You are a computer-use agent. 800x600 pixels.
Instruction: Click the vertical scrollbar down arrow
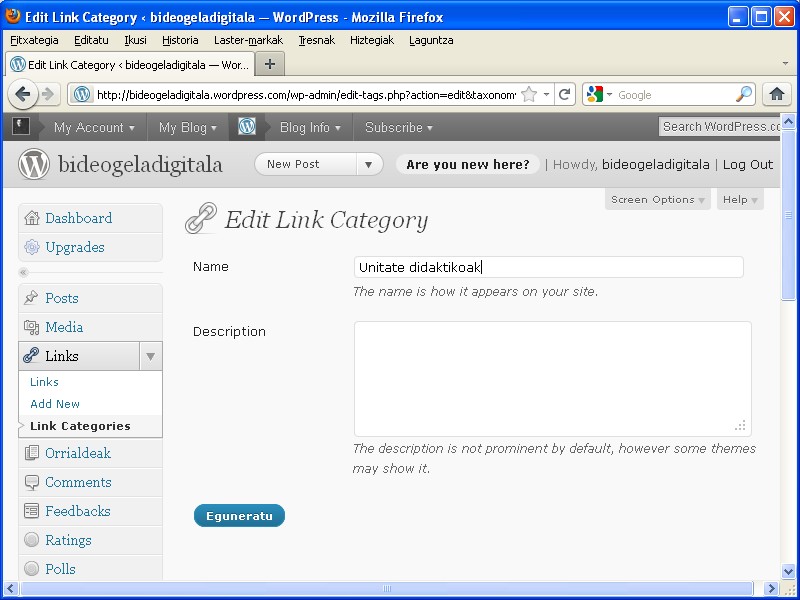788,571
